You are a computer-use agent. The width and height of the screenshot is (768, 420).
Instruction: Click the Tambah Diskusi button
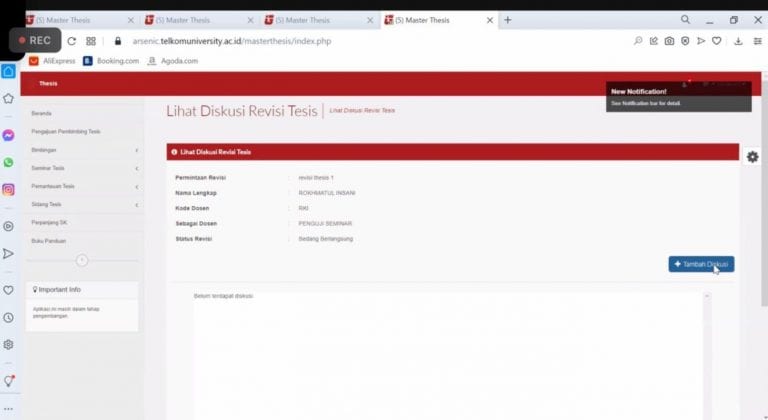701,264
